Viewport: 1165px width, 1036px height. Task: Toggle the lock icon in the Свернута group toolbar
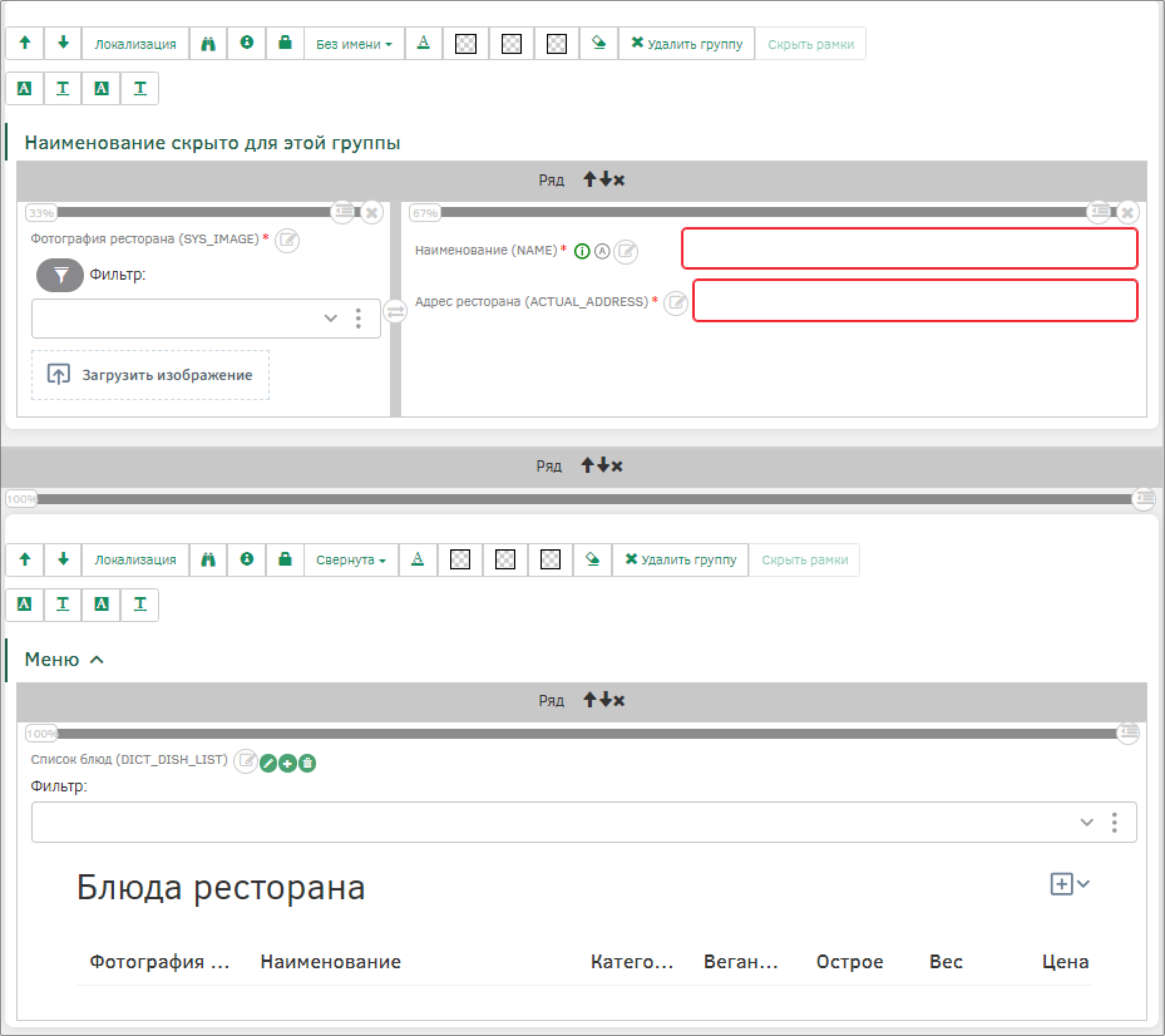[285, 559]
